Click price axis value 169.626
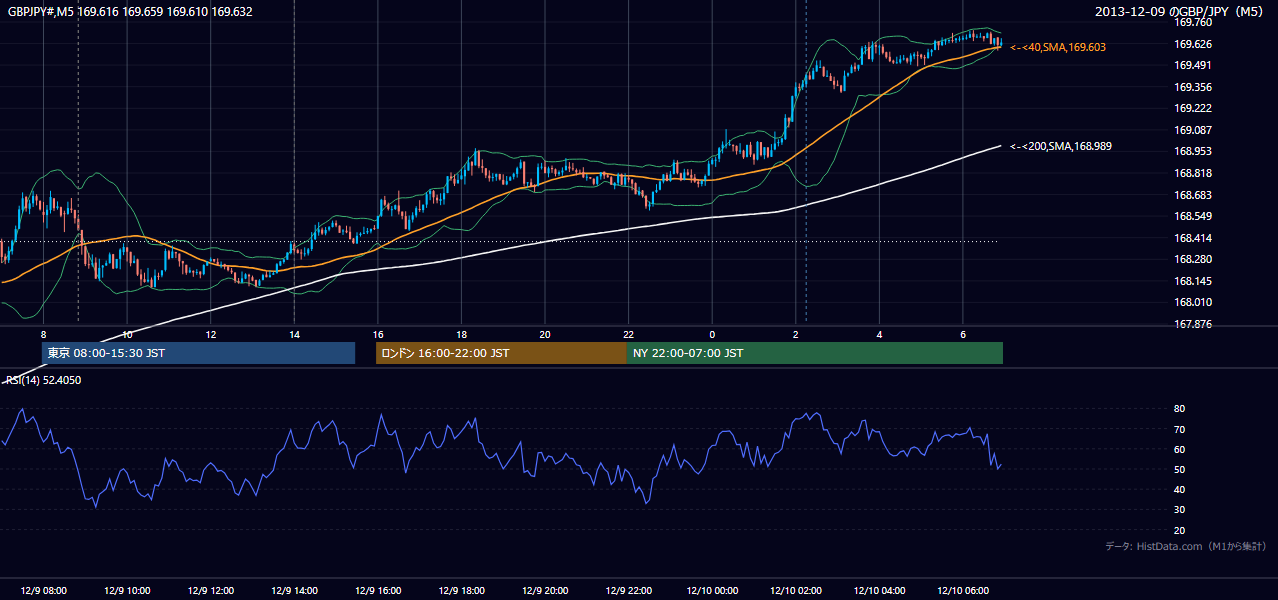 [x=1192, y=44]
